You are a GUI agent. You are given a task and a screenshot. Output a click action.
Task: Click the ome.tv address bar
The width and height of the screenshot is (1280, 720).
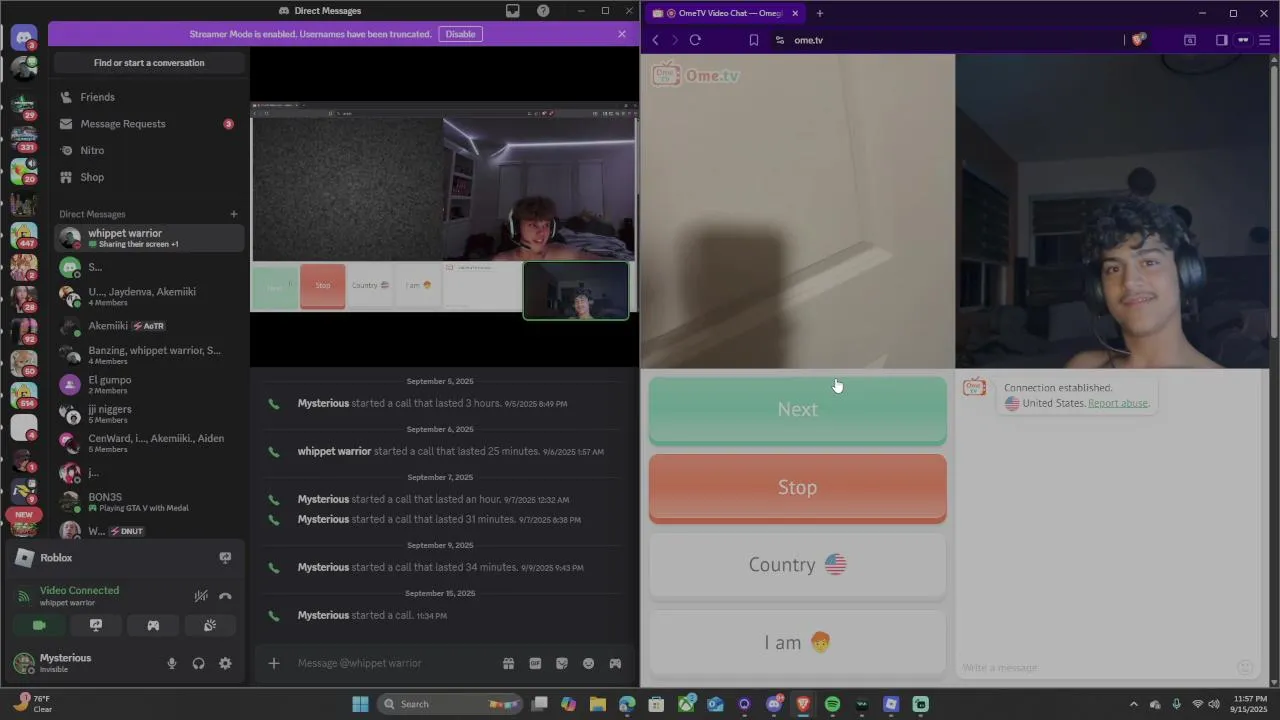[950, 40]
